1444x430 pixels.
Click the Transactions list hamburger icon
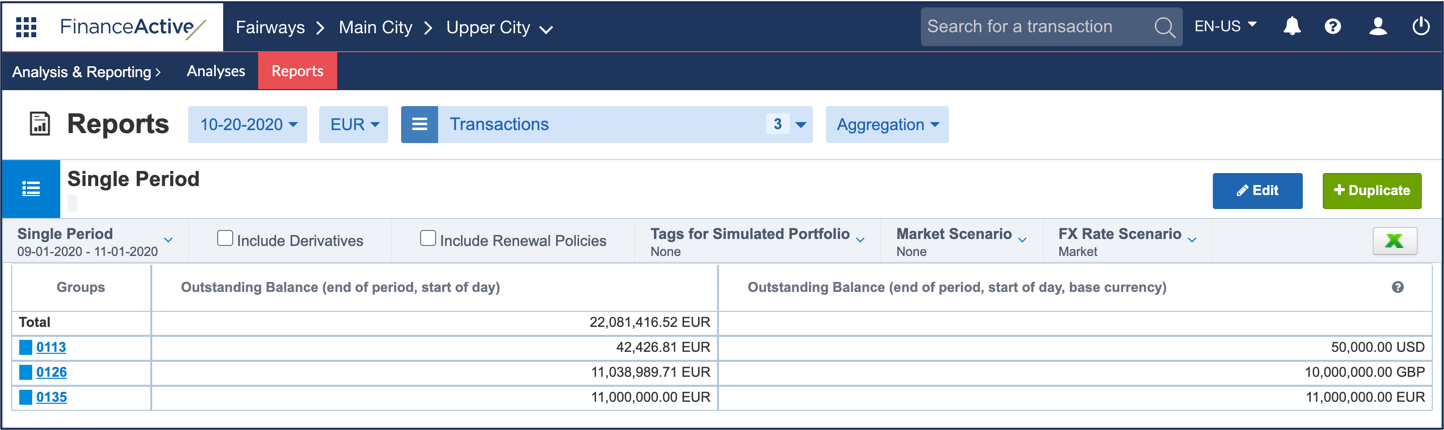tap(419, 124)
